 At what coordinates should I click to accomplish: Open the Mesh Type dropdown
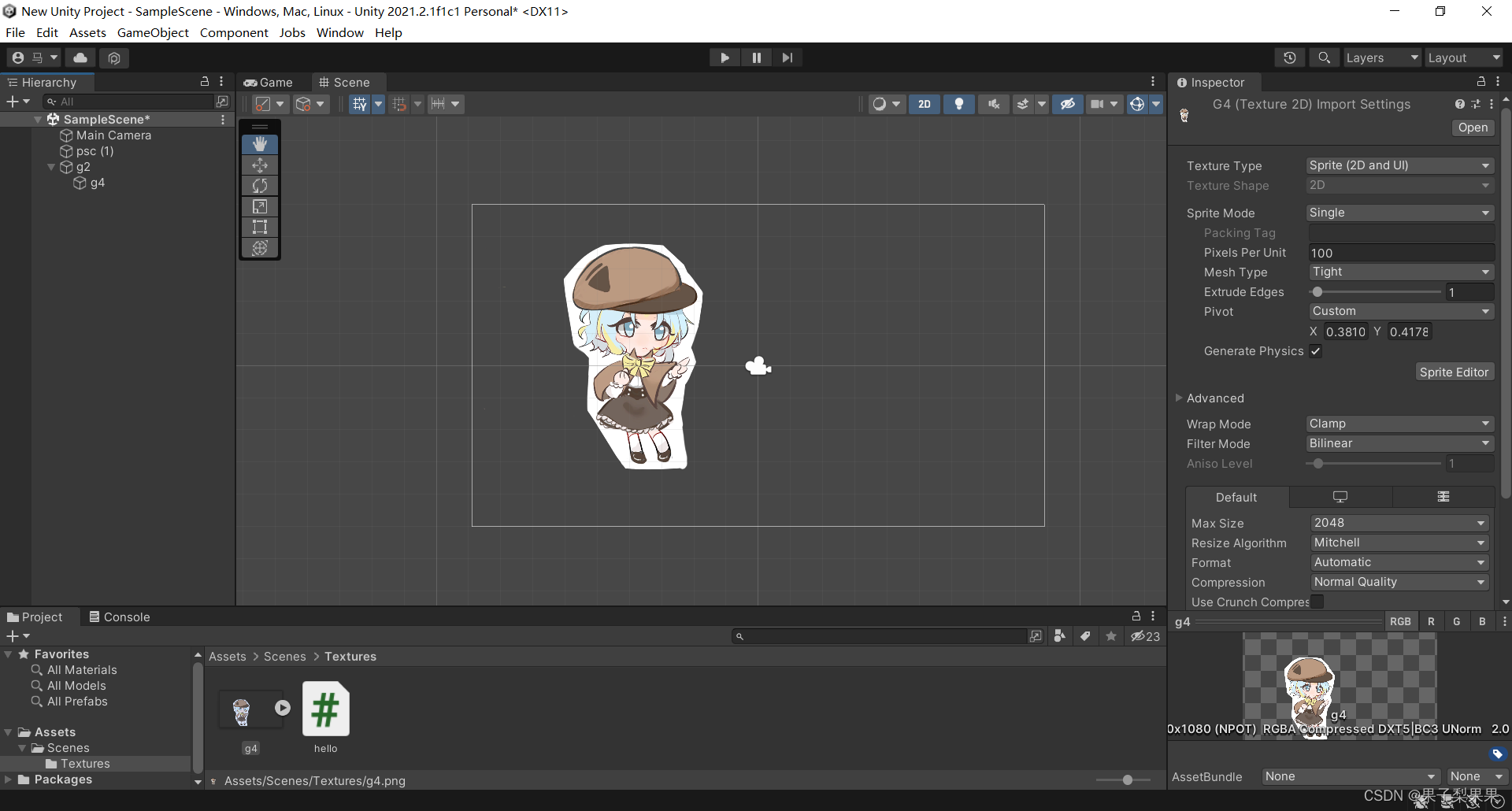[1402, 272]
